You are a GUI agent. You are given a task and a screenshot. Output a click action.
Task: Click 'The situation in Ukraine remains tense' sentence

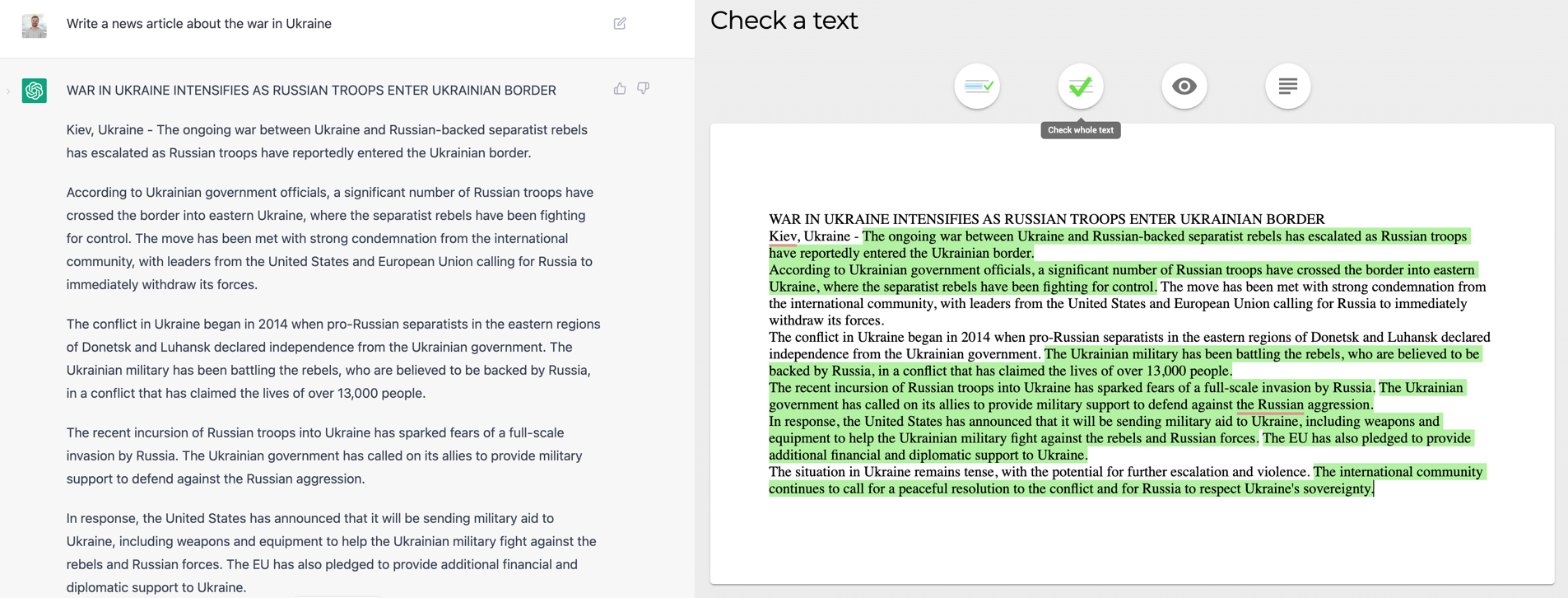(x=1040, y=472)
